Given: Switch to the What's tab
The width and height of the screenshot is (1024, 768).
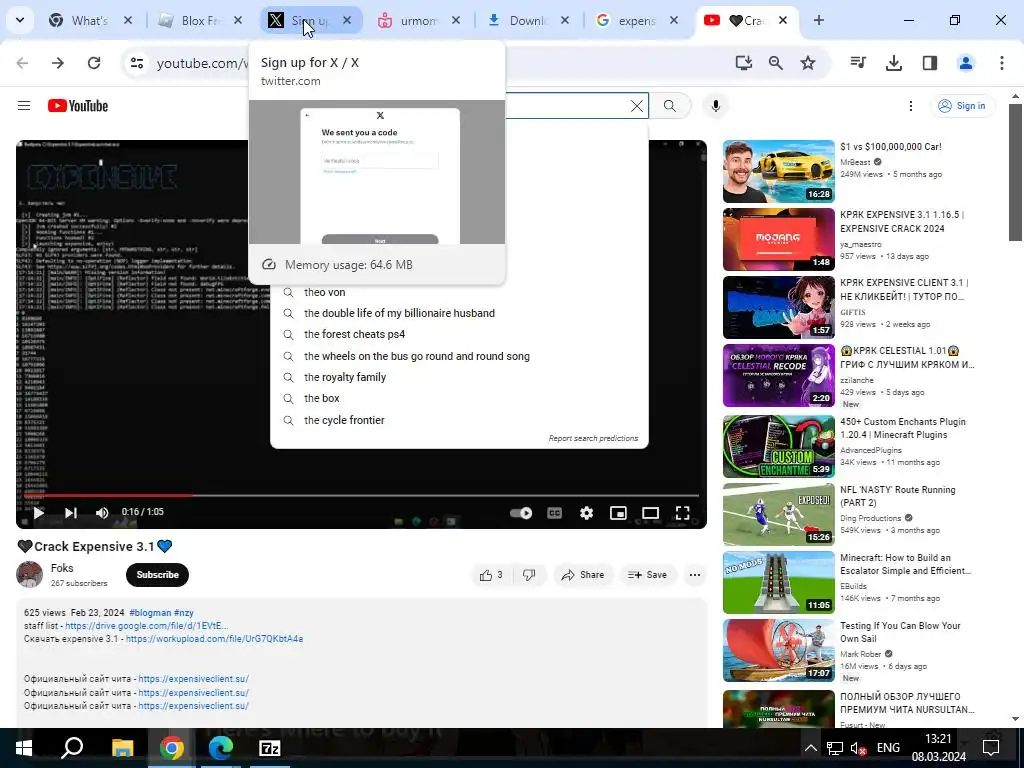Looking at the screenshot, I should (90, 20).
